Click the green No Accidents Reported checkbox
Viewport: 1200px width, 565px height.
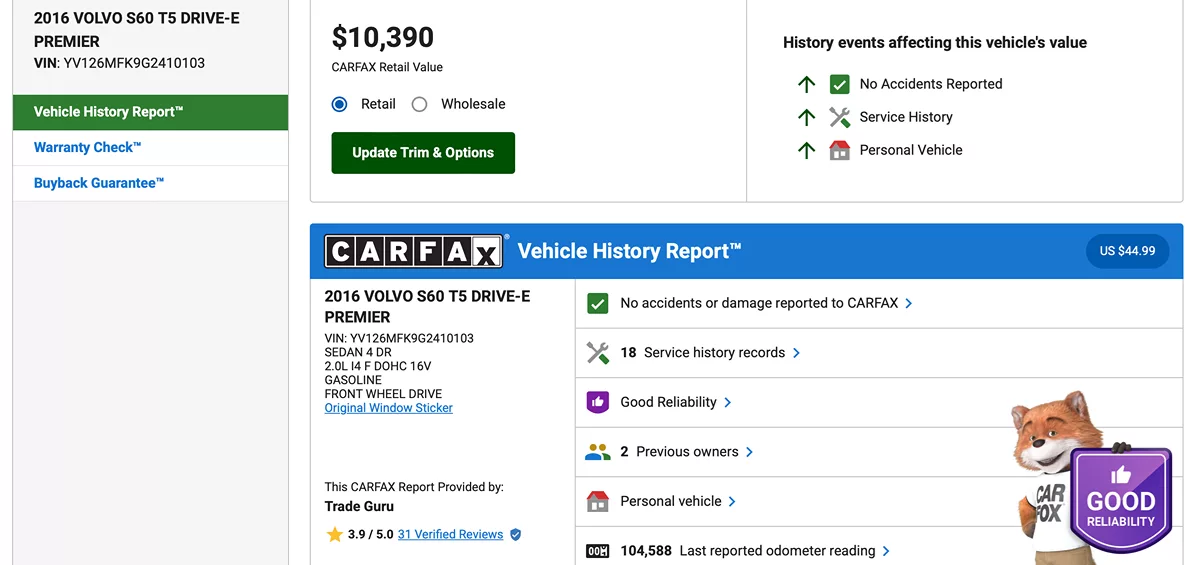click(839, 84)
